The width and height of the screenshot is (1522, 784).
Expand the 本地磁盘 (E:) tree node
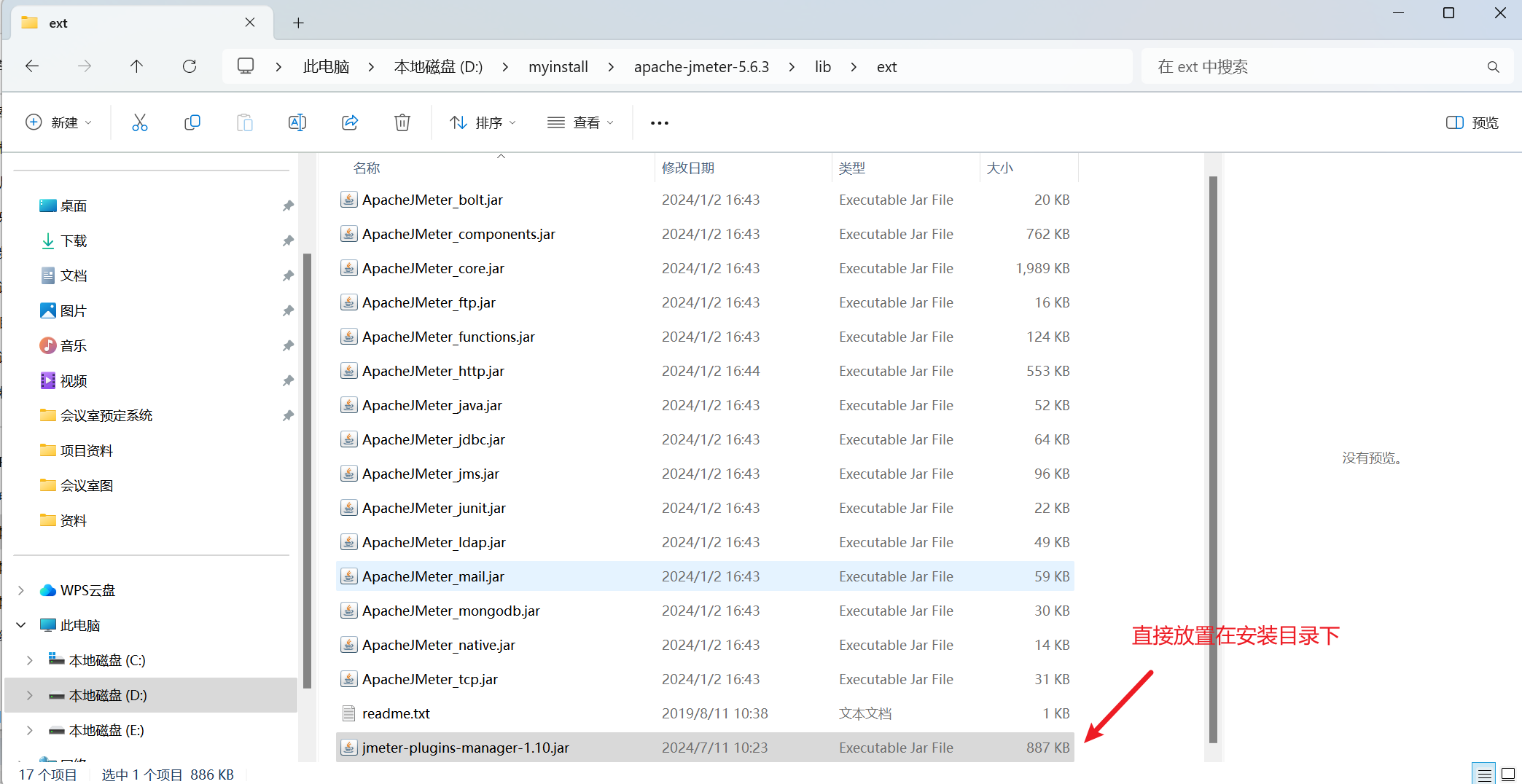point(30,730)
